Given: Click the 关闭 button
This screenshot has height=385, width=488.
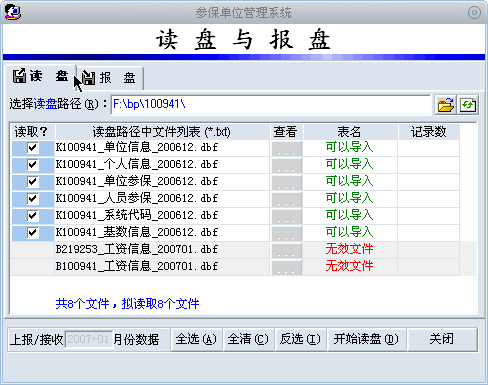Looking at the screenshot, I should pyautogui.click(x=442, y=339).
